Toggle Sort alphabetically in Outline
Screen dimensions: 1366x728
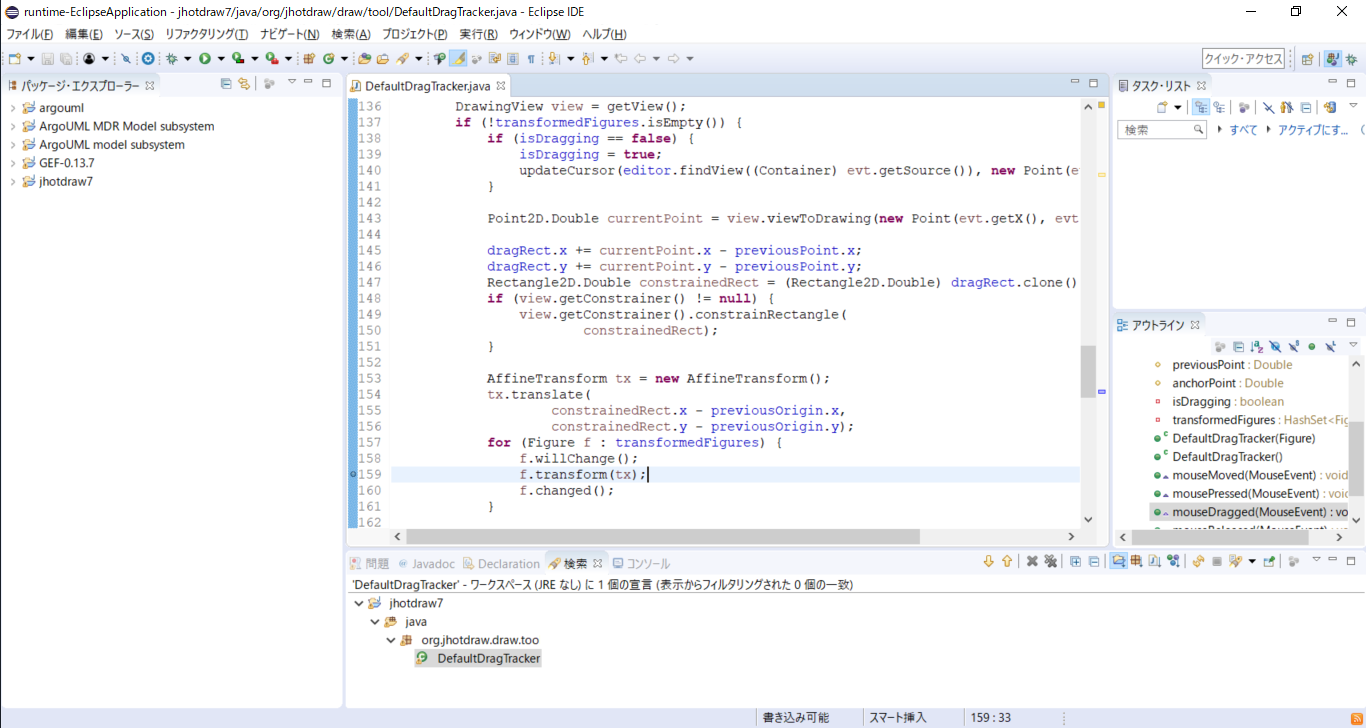click(x=1256, y=346)
